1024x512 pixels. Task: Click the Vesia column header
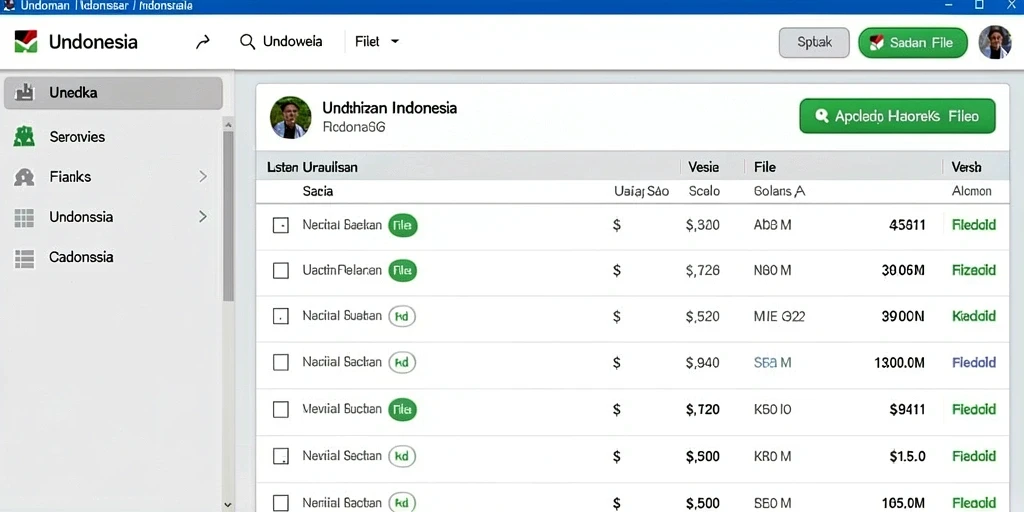tap(703, 167)
